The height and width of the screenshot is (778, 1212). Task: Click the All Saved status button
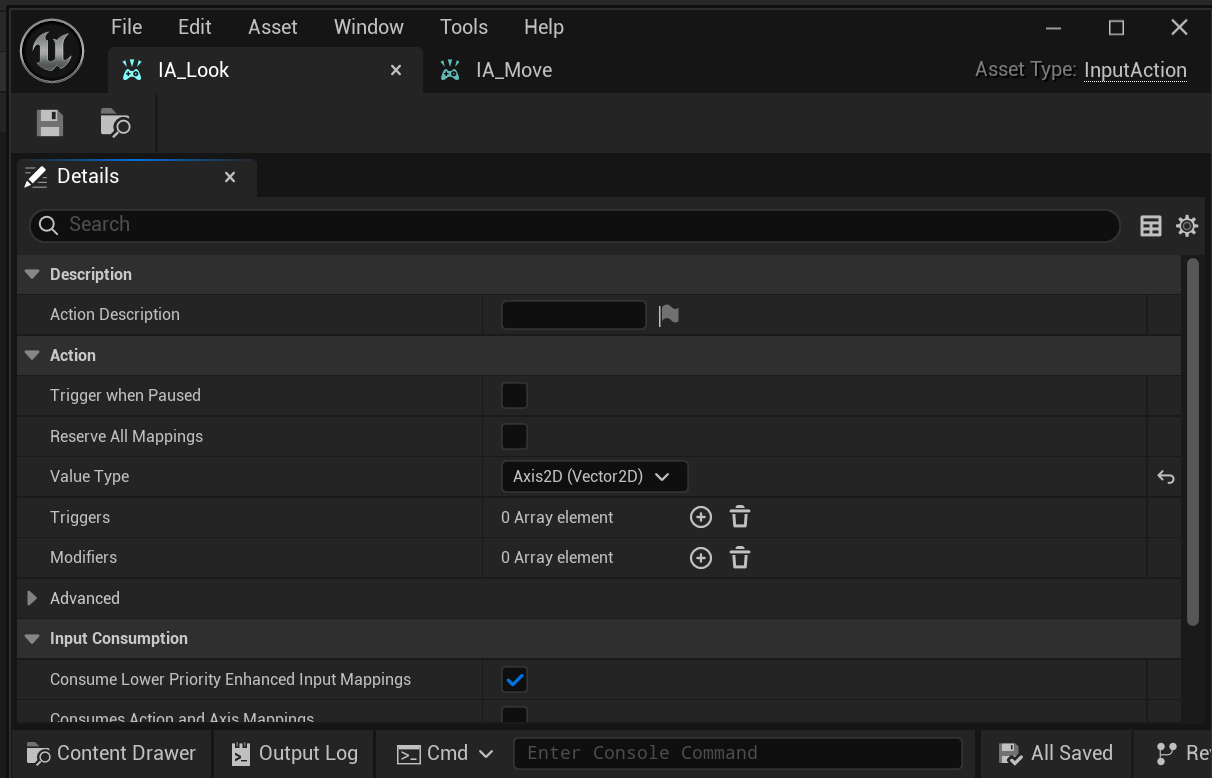(1057, 753)
